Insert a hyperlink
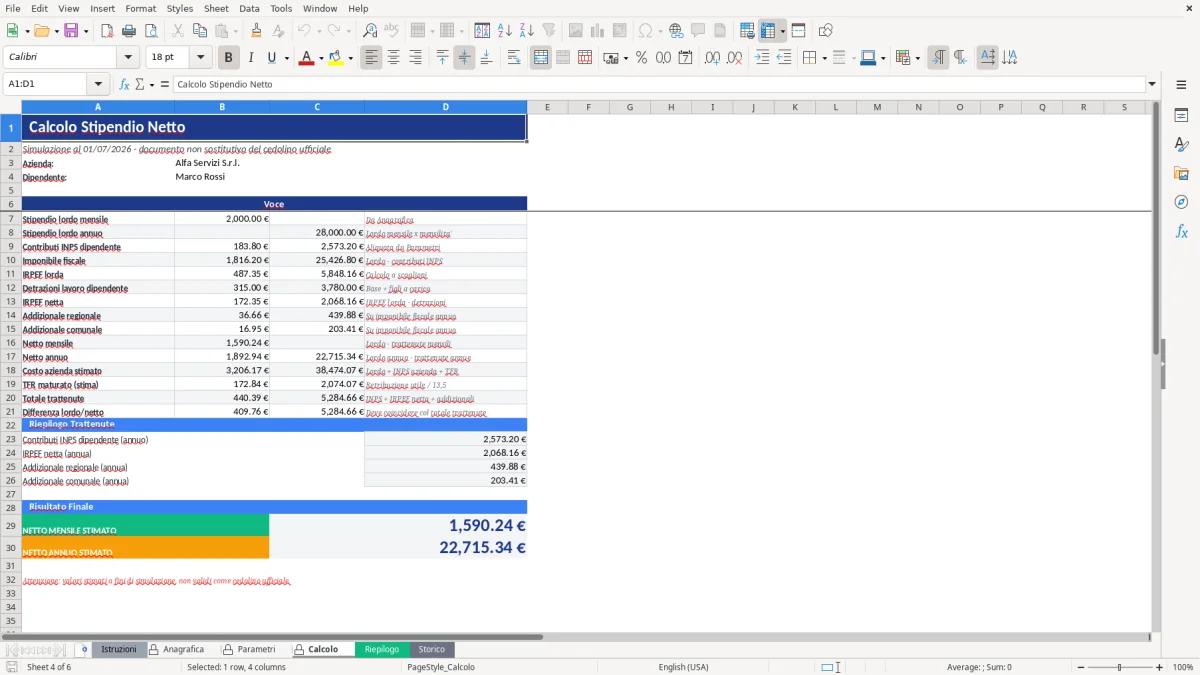This screenshot has width=1200, height=675. click(676, 31)
